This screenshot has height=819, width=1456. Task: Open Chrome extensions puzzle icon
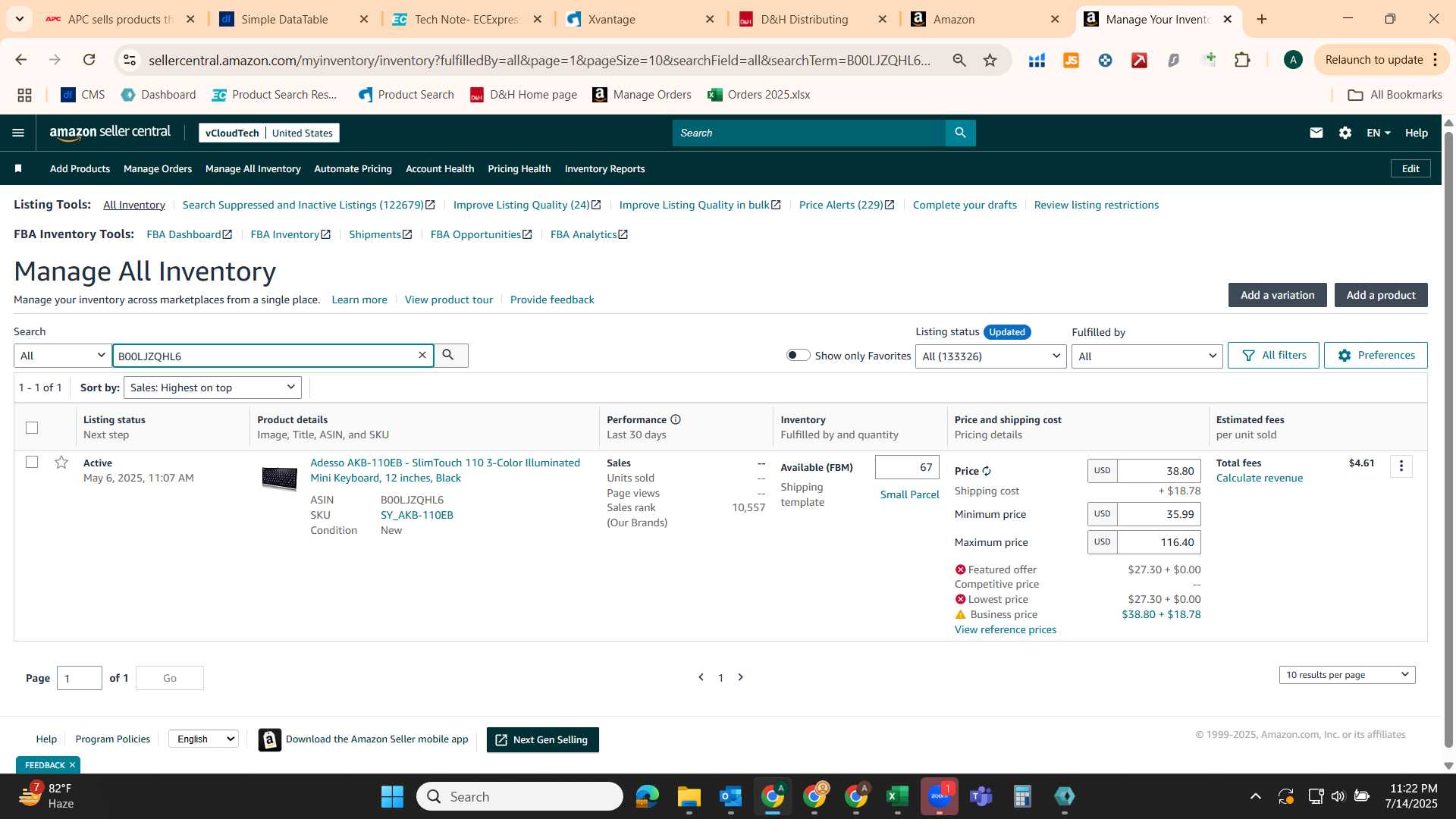[x=1242, y=60]
